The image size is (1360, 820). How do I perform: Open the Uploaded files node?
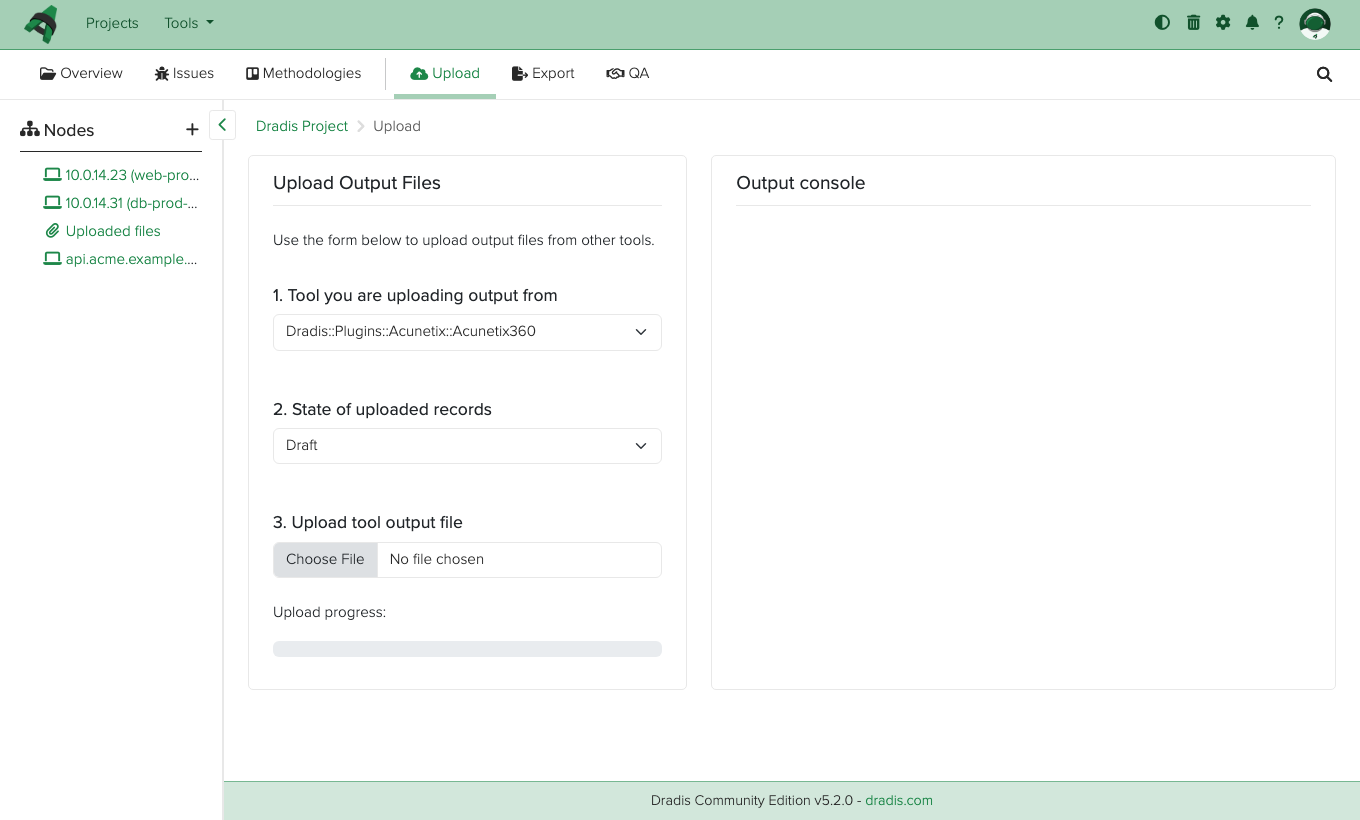[x=113, y=231]
